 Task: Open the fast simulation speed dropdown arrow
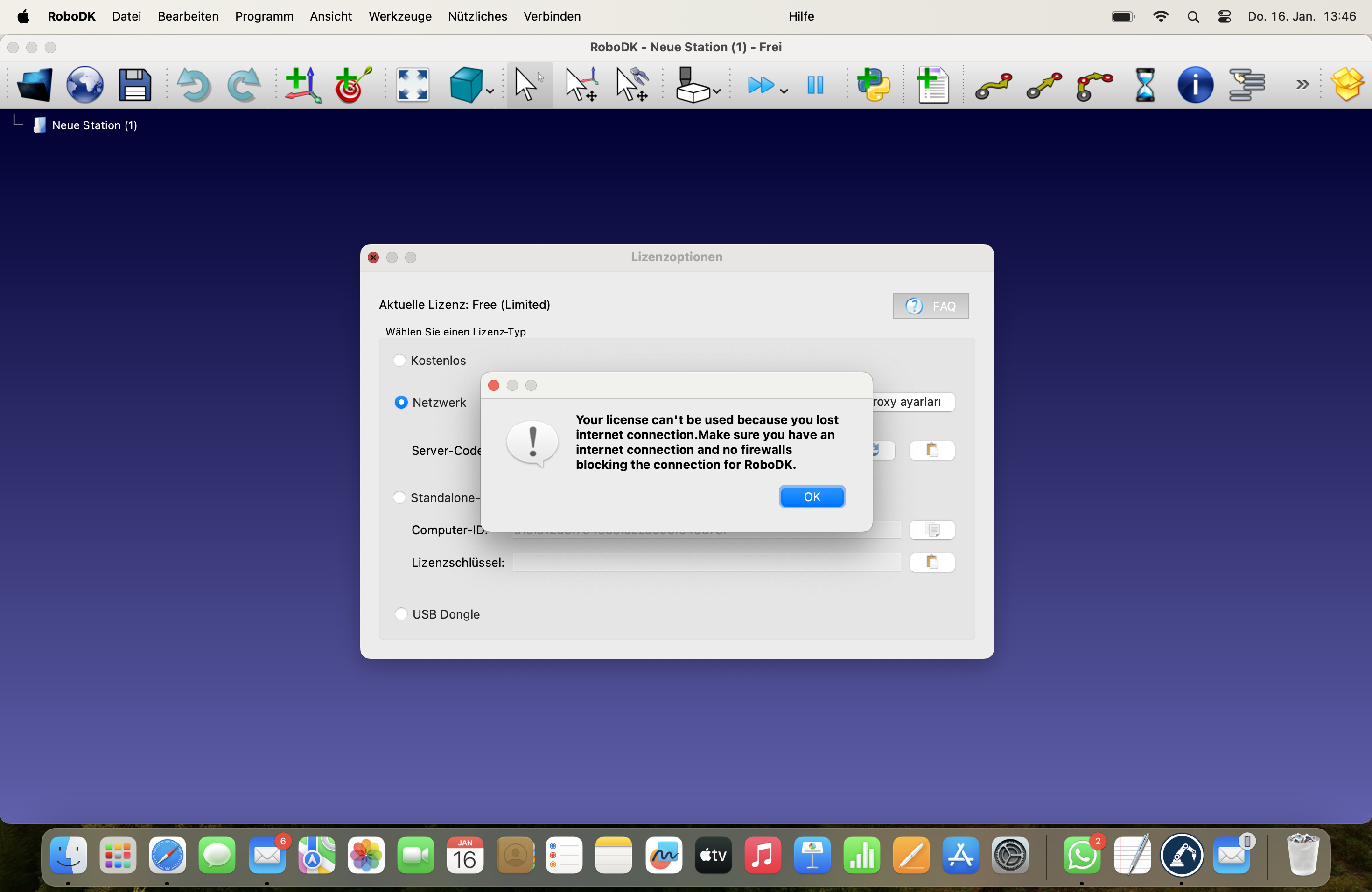point(784,91)
